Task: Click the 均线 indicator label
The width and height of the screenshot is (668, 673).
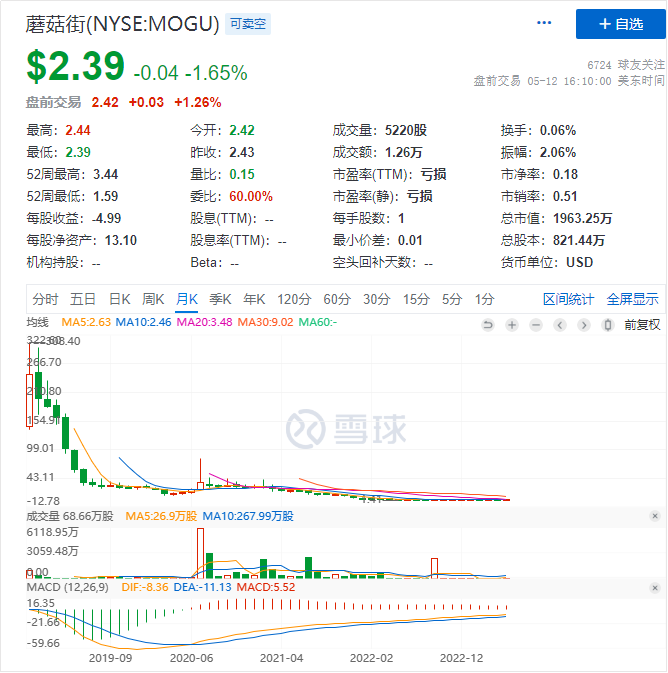Action: (x=38, y=322)
